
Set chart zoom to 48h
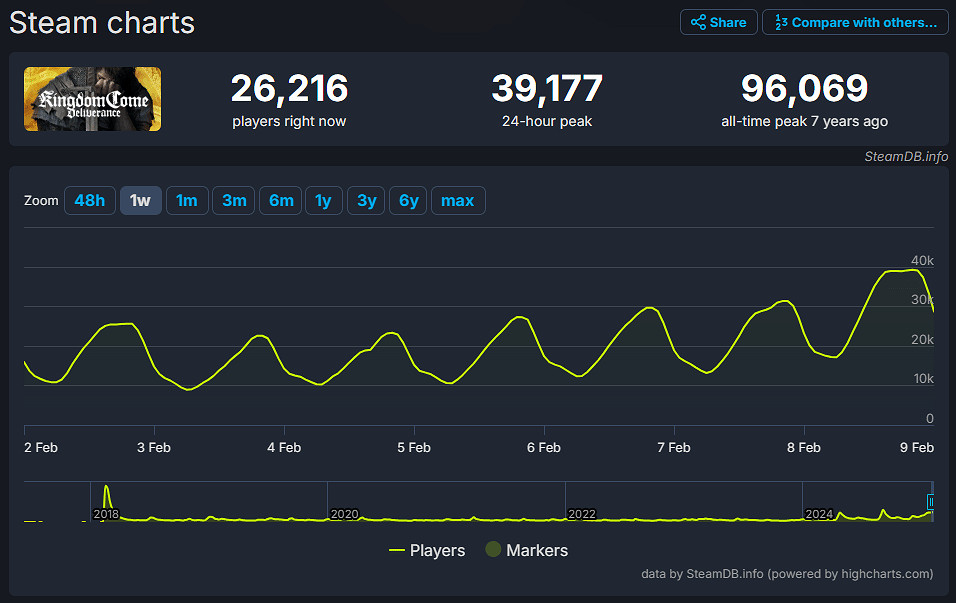(x=90, y=201)
